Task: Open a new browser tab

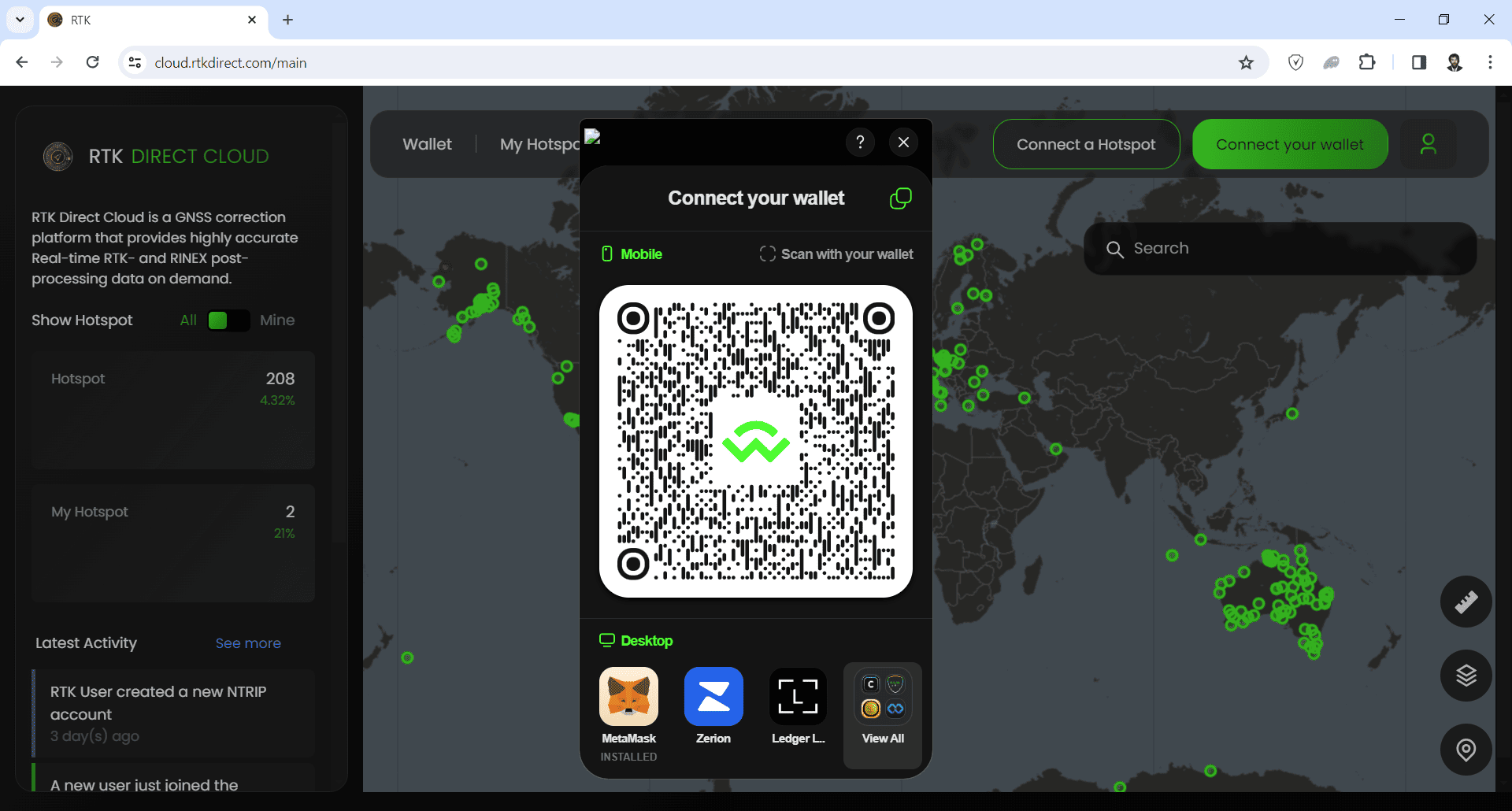Action: point(287,20)
